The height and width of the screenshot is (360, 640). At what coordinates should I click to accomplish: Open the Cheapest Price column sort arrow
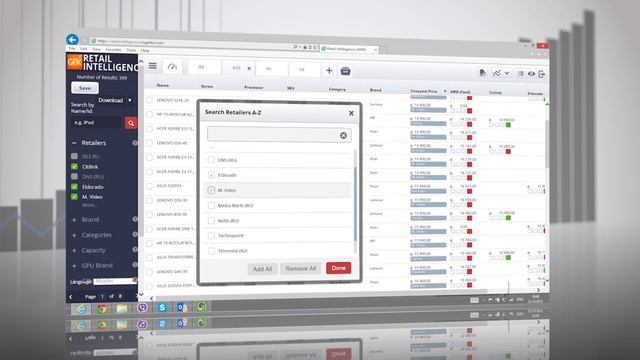tap(444, 91)
